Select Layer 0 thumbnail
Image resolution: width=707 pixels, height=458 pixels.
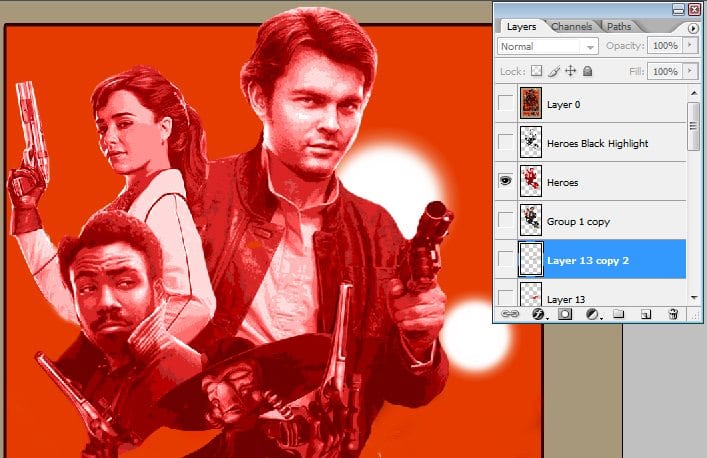[x=531, y=103]
